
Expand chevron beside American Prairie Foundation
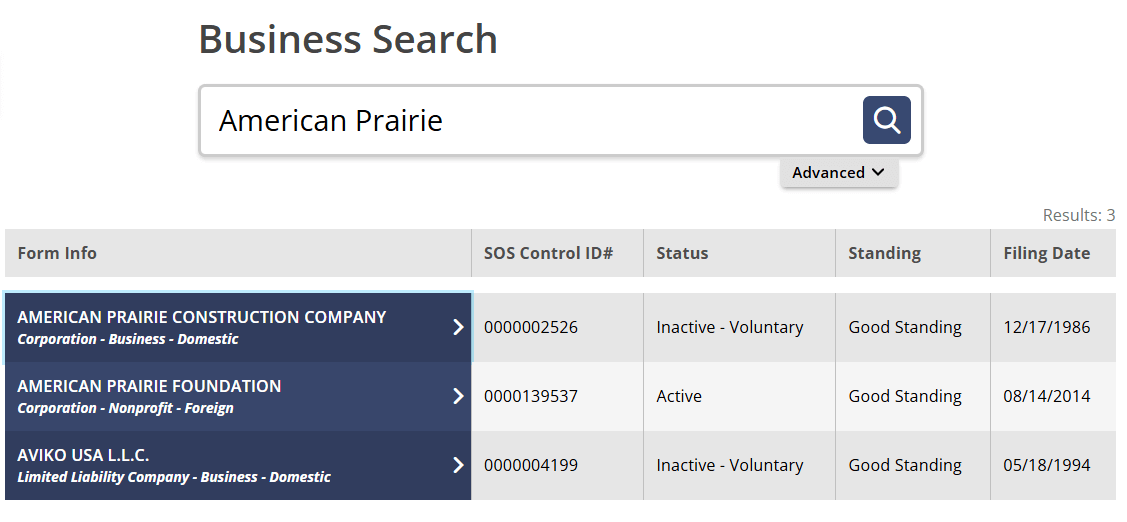click(458, 396)
